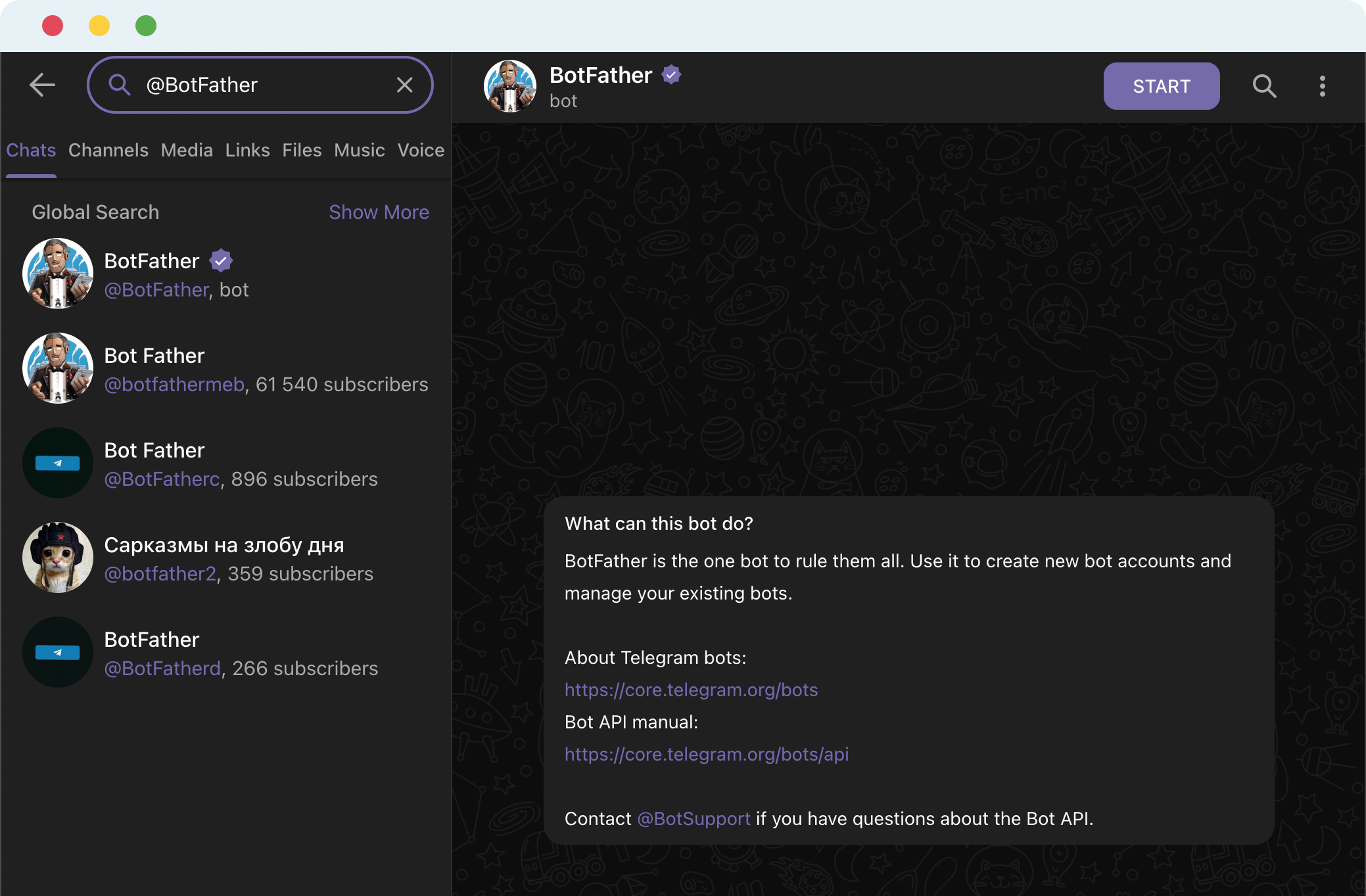
Task: Switch to the Media tab
Action: pos(187,150)
